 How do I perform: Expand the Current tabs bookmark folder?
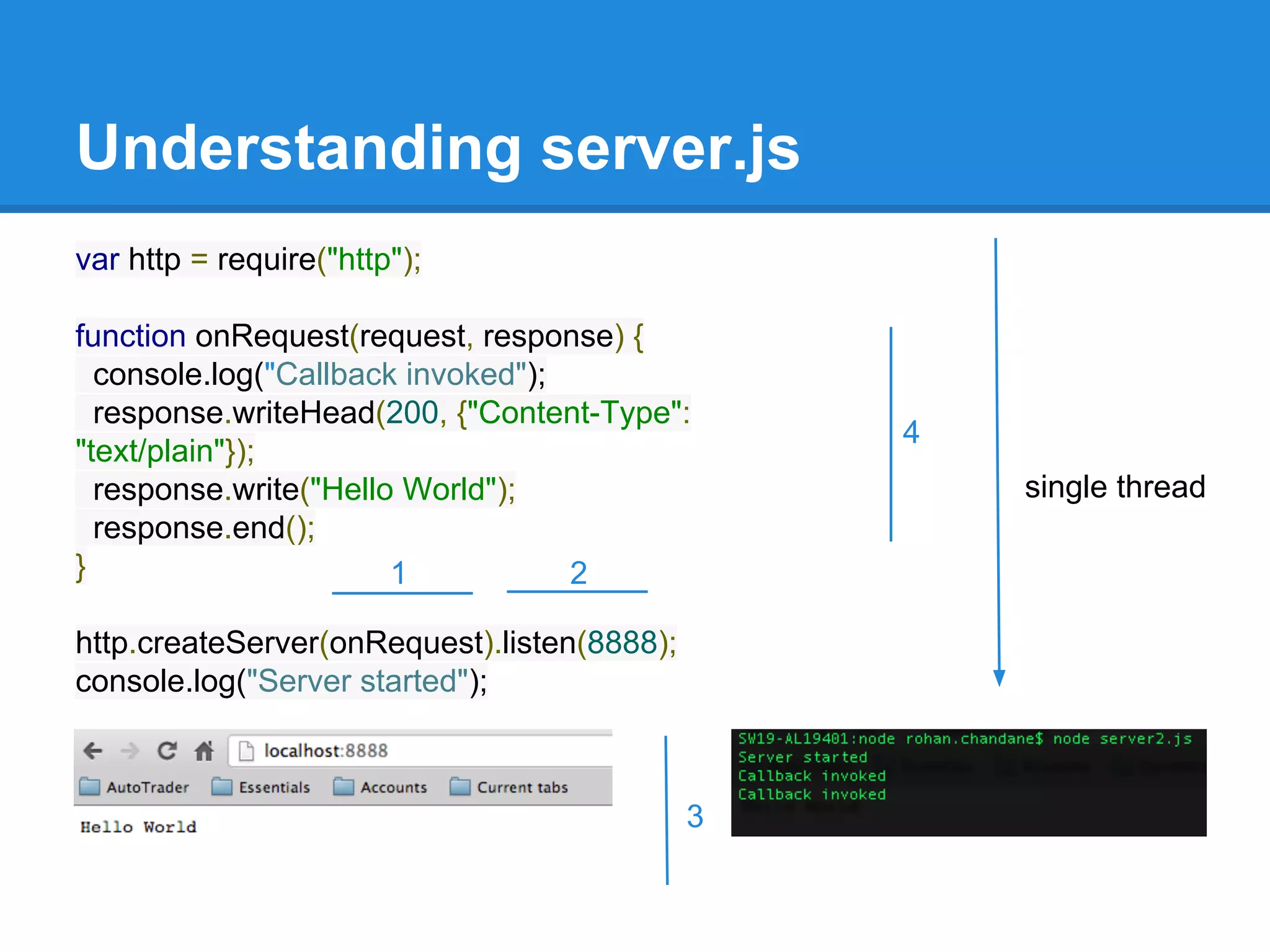[x=509, y=787]
